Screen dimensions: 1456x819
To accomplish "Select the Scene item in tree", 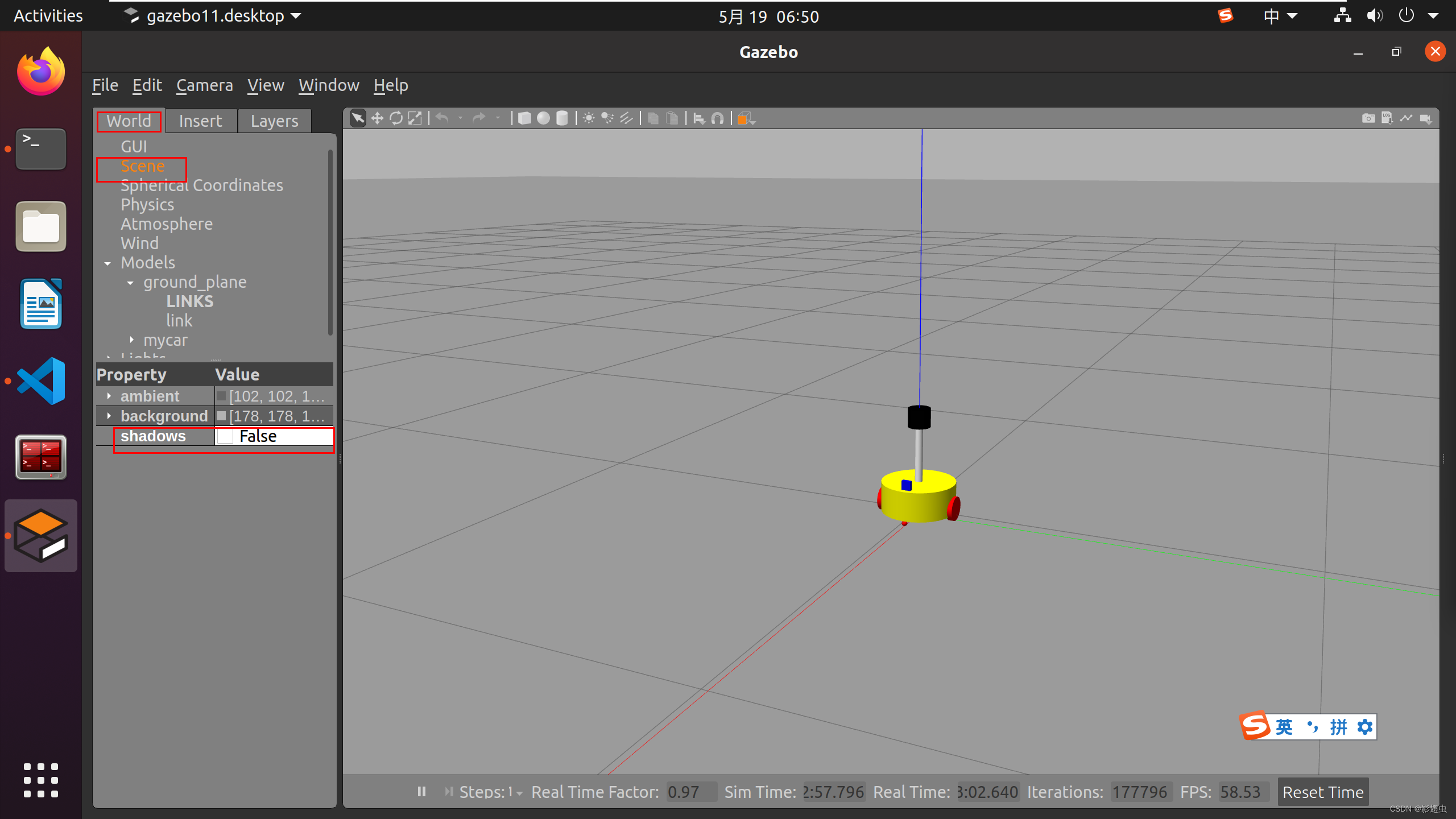I will click(143, 166).
